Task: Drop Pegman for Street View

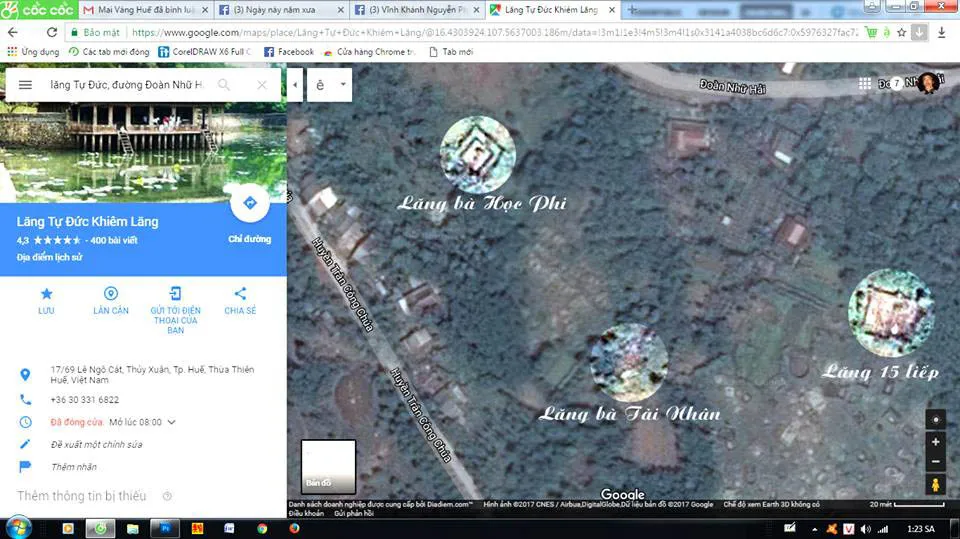Action: tap(936, 485)
